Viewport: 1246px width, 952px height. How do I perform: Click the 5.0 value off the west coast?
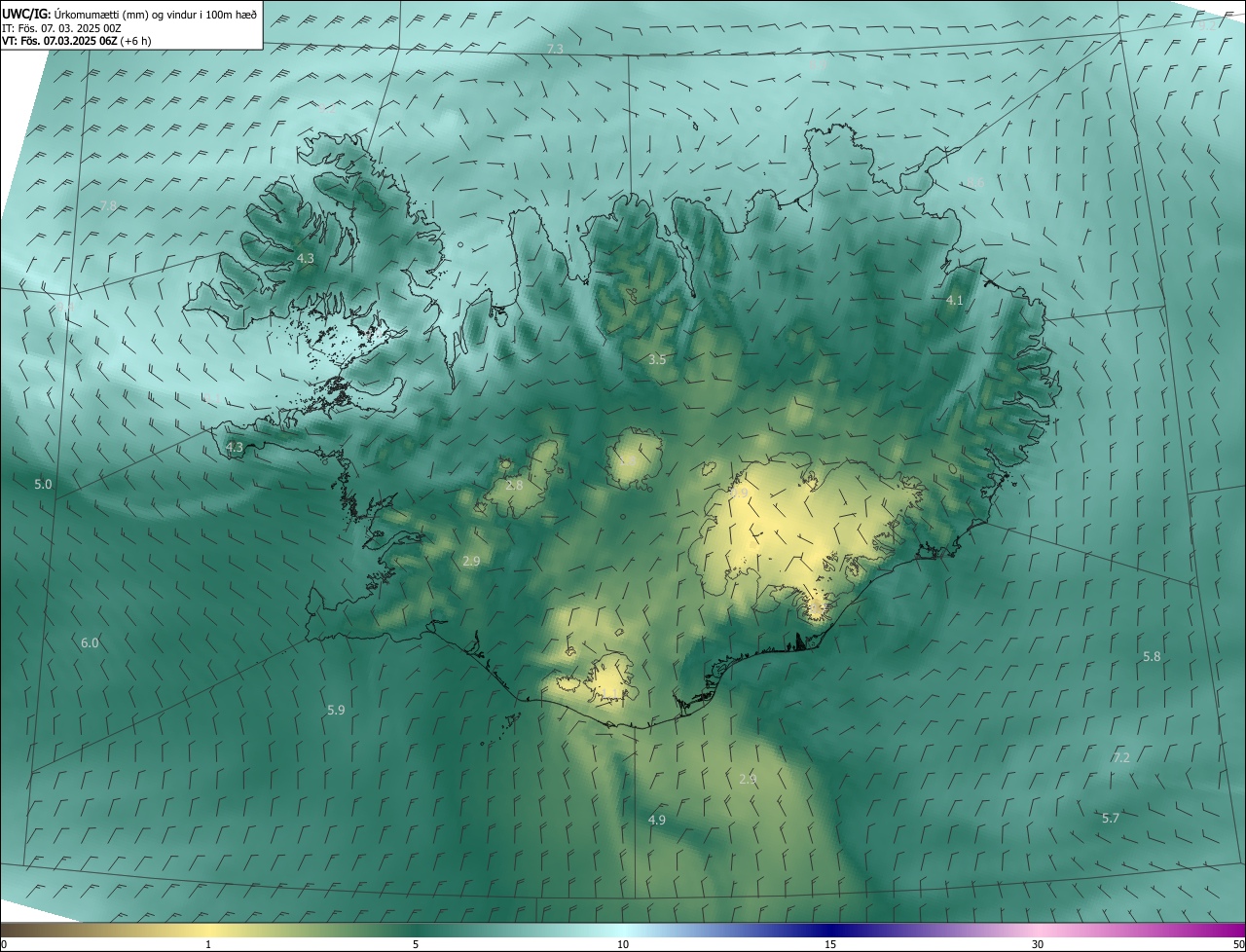pyautogui.click(x=43, y=484)
